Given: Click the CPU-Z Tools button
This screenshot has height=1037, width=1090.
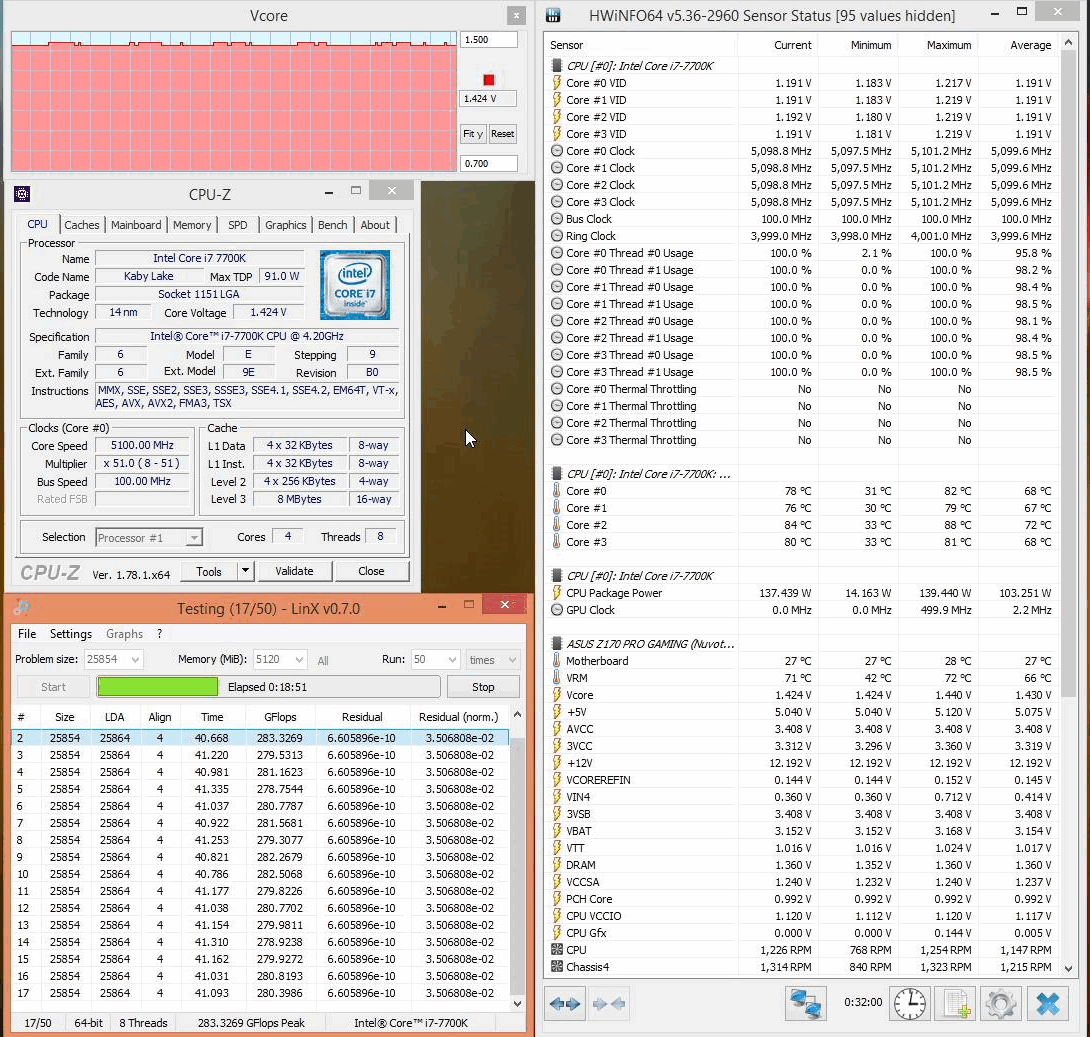Looking at the screenshot, I should click(209, 571).
